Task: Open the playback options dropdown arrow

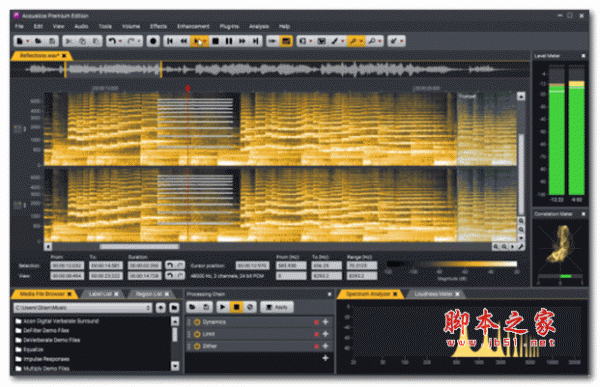Action: point(205,41)
